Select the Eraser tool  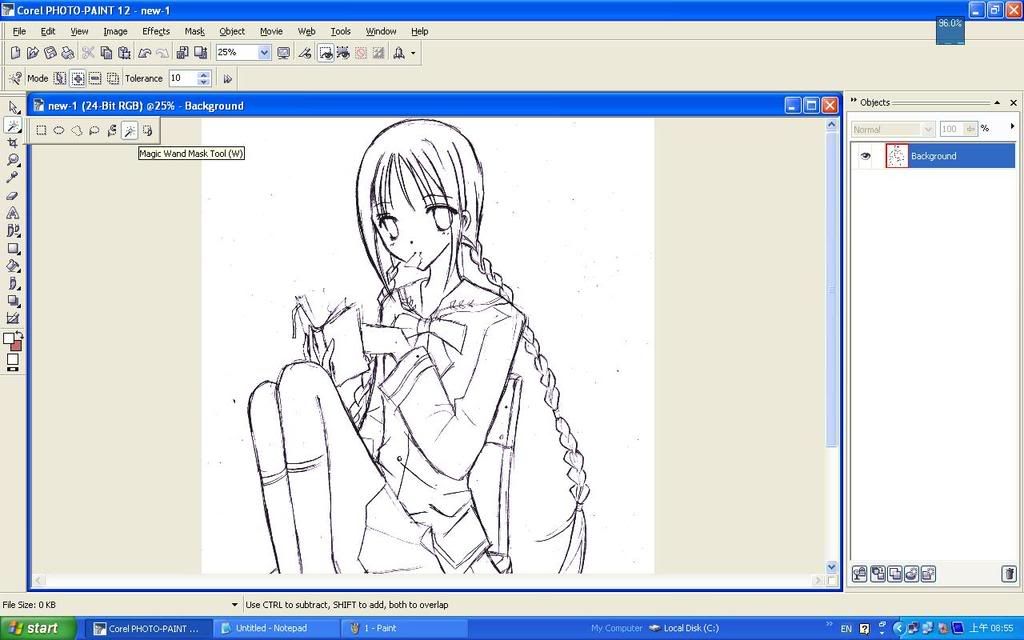[13, 195]
